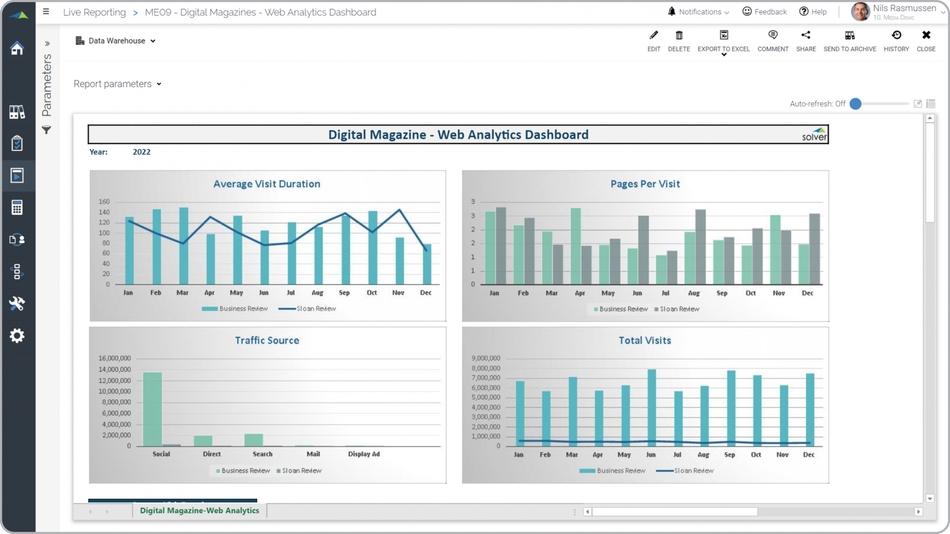
Task: Open the Comment tool
Action: tap(773, 36)
